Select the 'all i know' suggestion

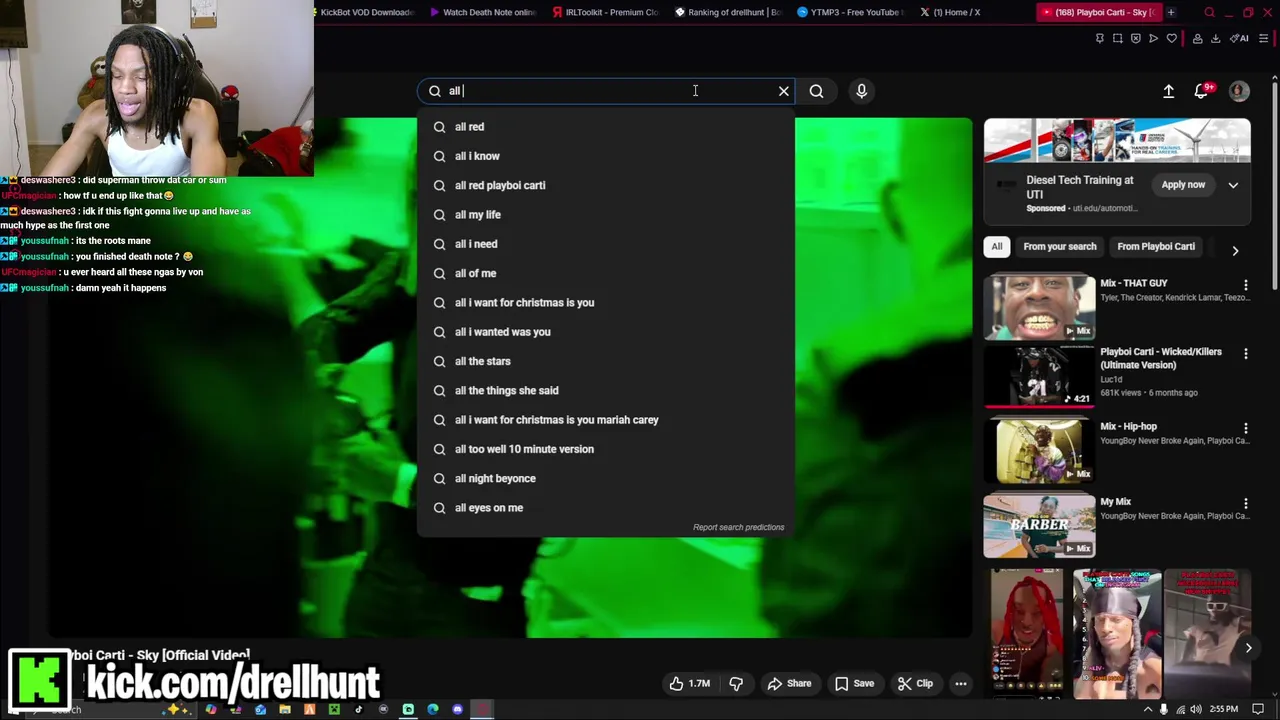[606, 156]
